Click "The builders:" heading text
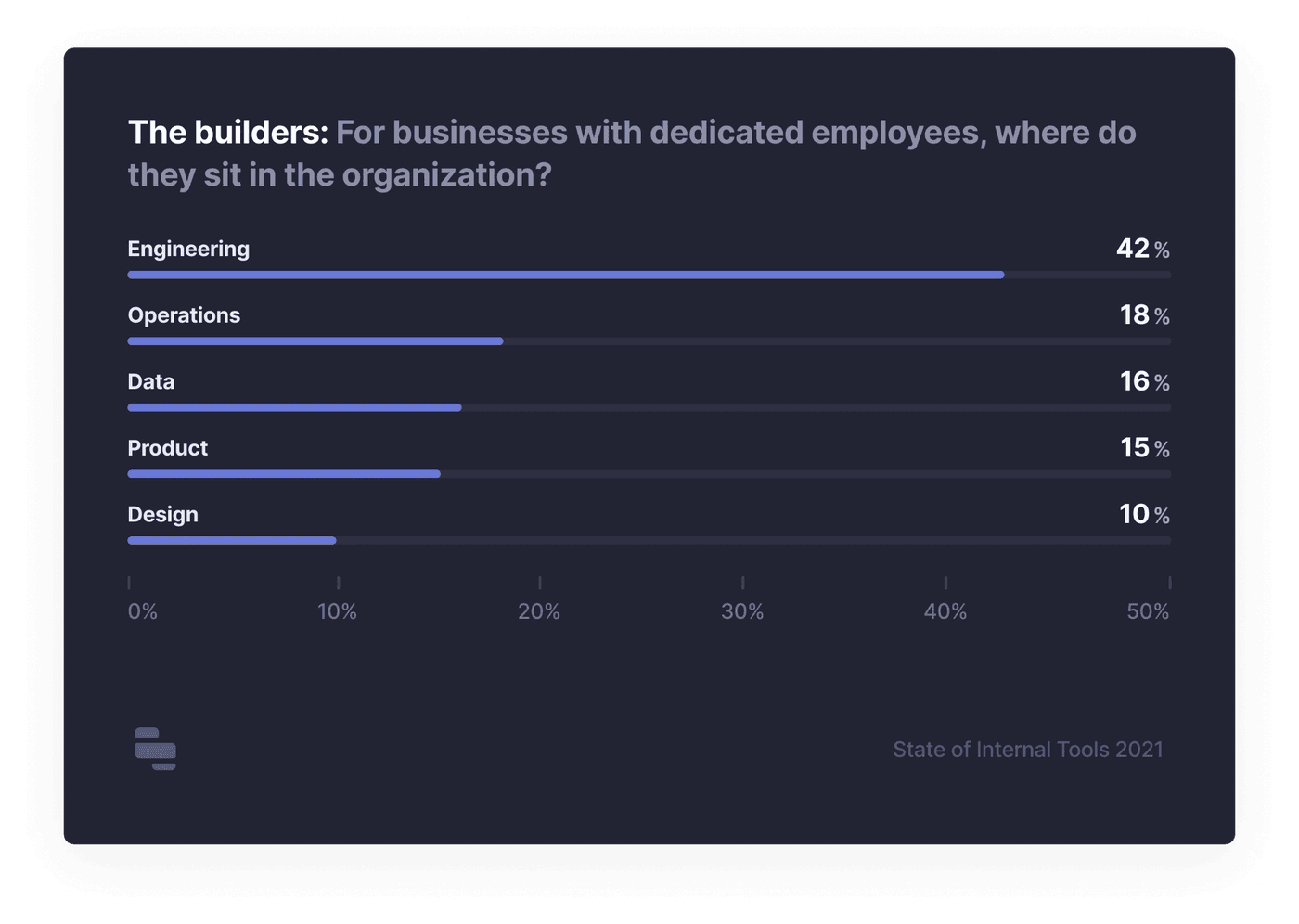Viewport: 1299px width, 924px height. tap(228, 133)
